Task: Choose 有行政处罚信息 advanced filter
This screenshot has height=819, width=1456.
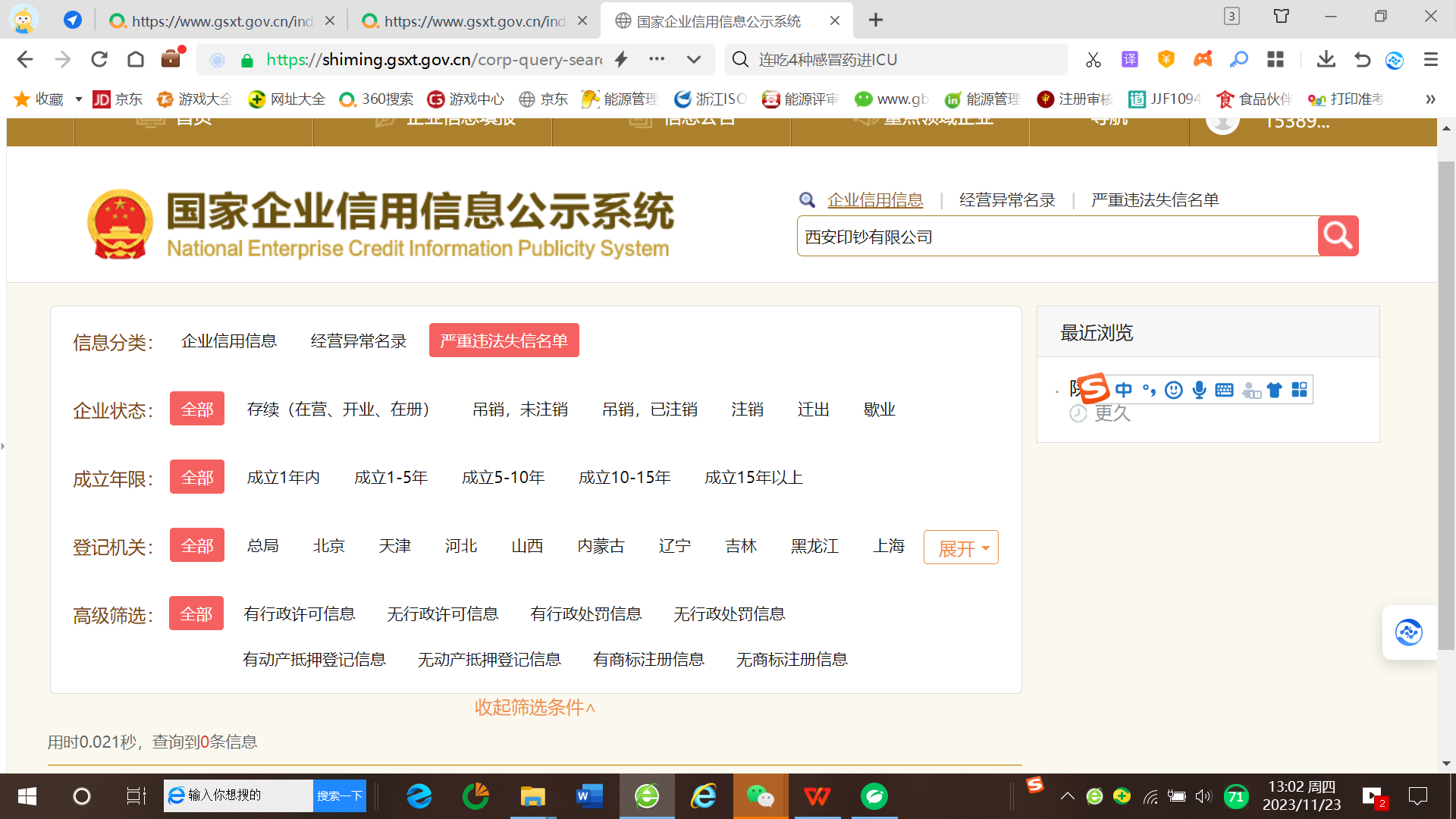Action: click(x=586, y=613)
